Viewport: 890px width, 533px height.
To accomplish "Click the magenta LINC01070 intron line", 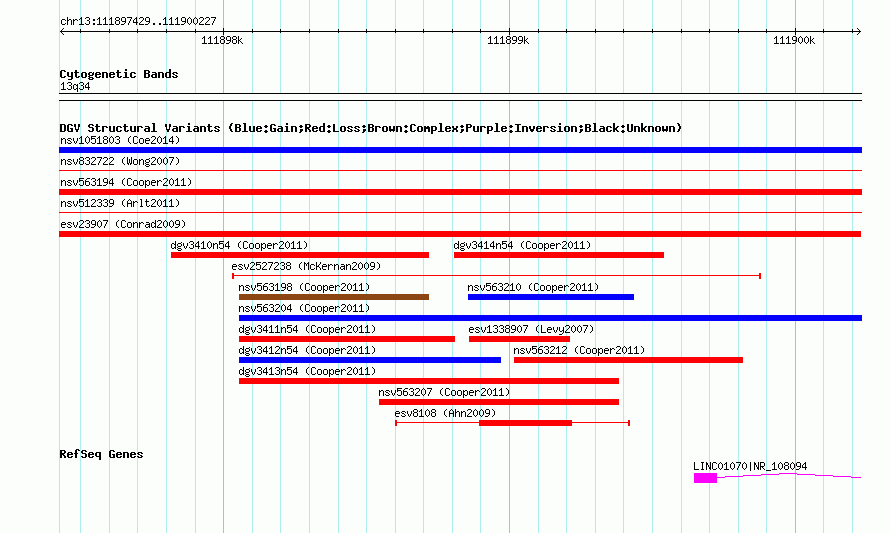I will tap(789, 475).
